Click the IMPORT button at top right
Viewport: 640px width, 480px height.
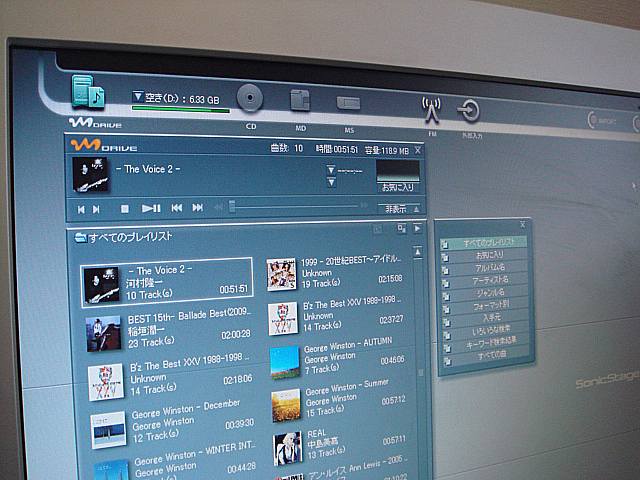(602, 120)
